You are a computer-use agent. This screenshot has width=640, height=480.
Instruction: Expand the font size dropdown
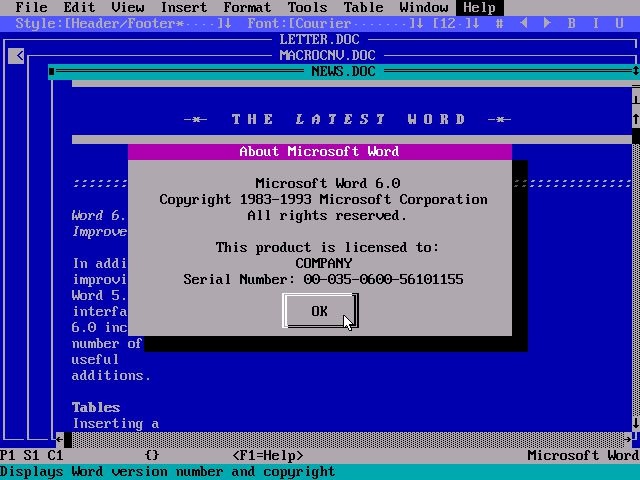coord(475,23)
